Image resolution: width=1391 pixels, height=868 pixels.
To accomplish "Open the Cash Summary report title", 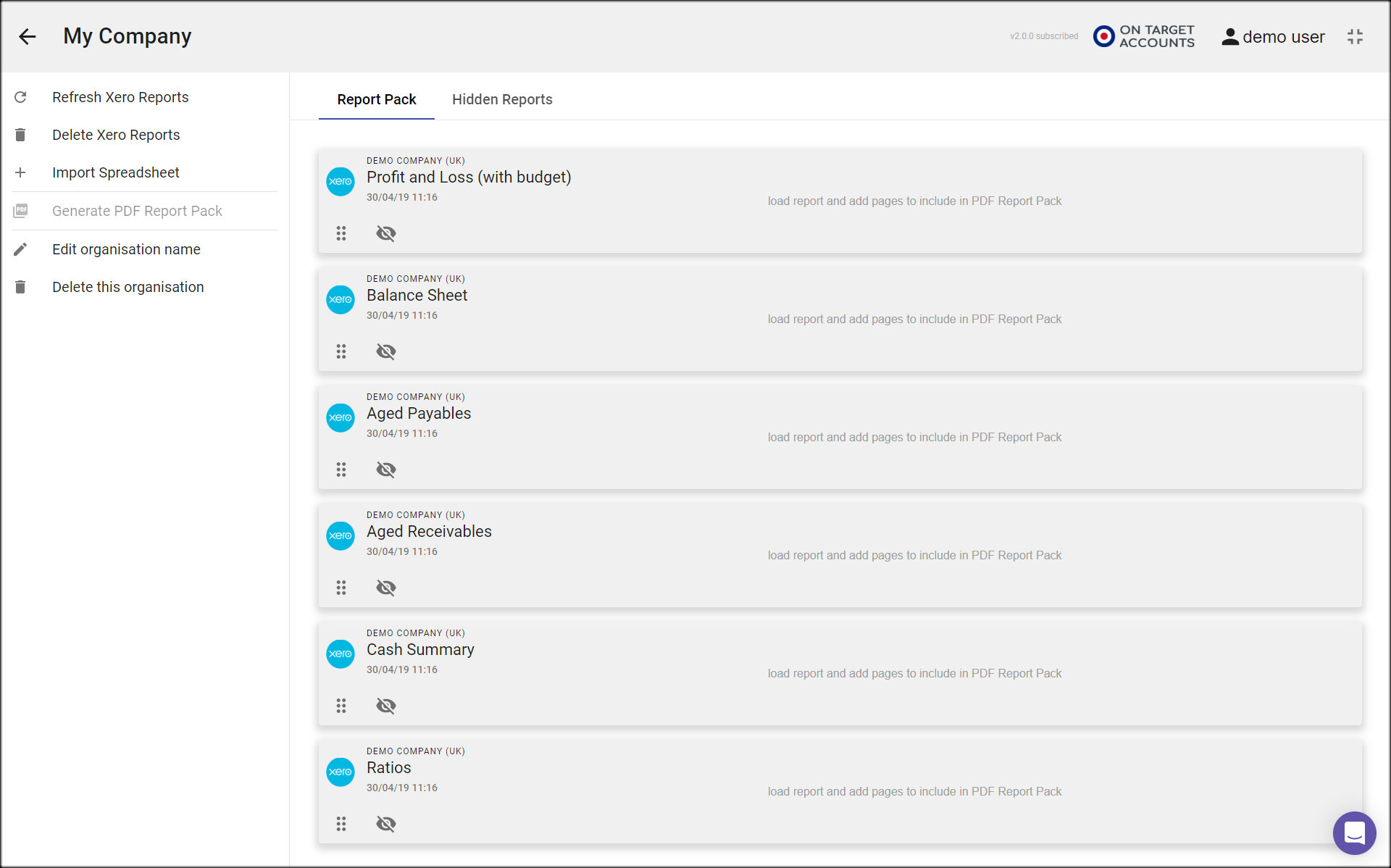I will 420,650.
